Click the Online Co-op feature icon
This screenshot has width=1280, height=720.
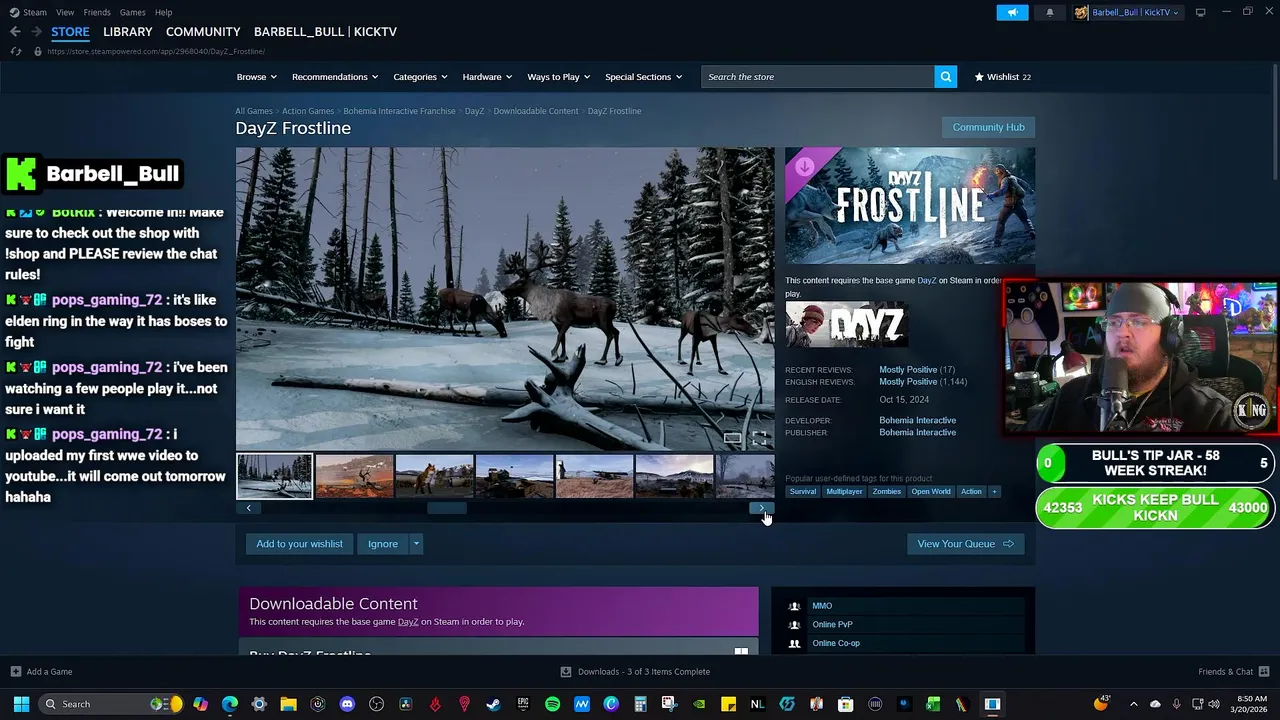point(794,643)
